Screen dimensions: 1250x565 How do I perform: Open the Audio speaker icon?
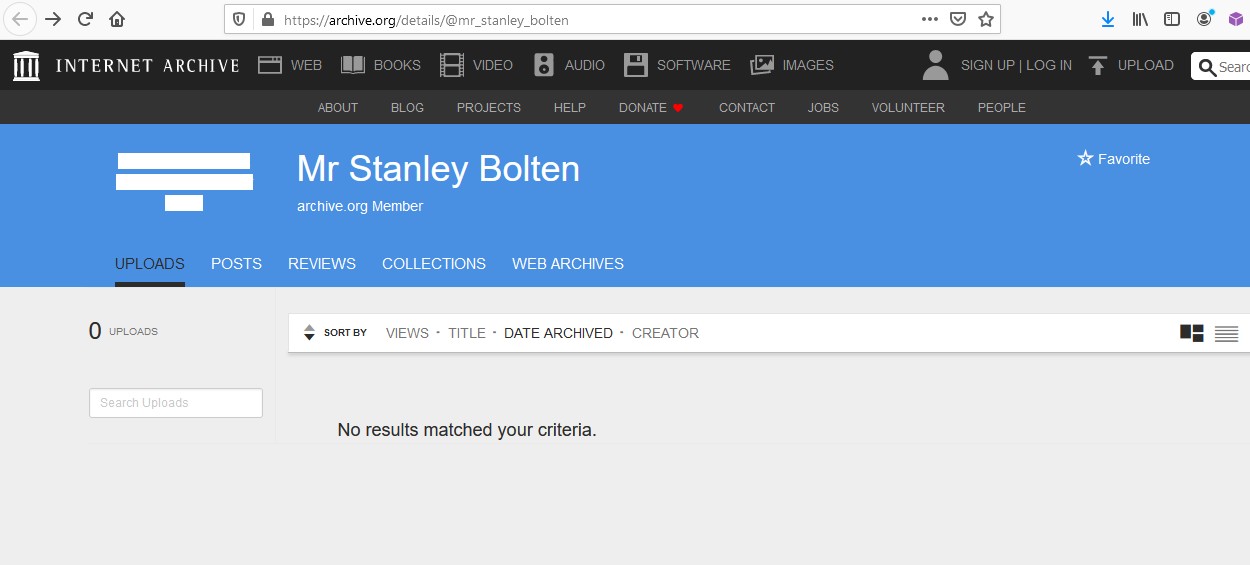[x=544, y=65]
